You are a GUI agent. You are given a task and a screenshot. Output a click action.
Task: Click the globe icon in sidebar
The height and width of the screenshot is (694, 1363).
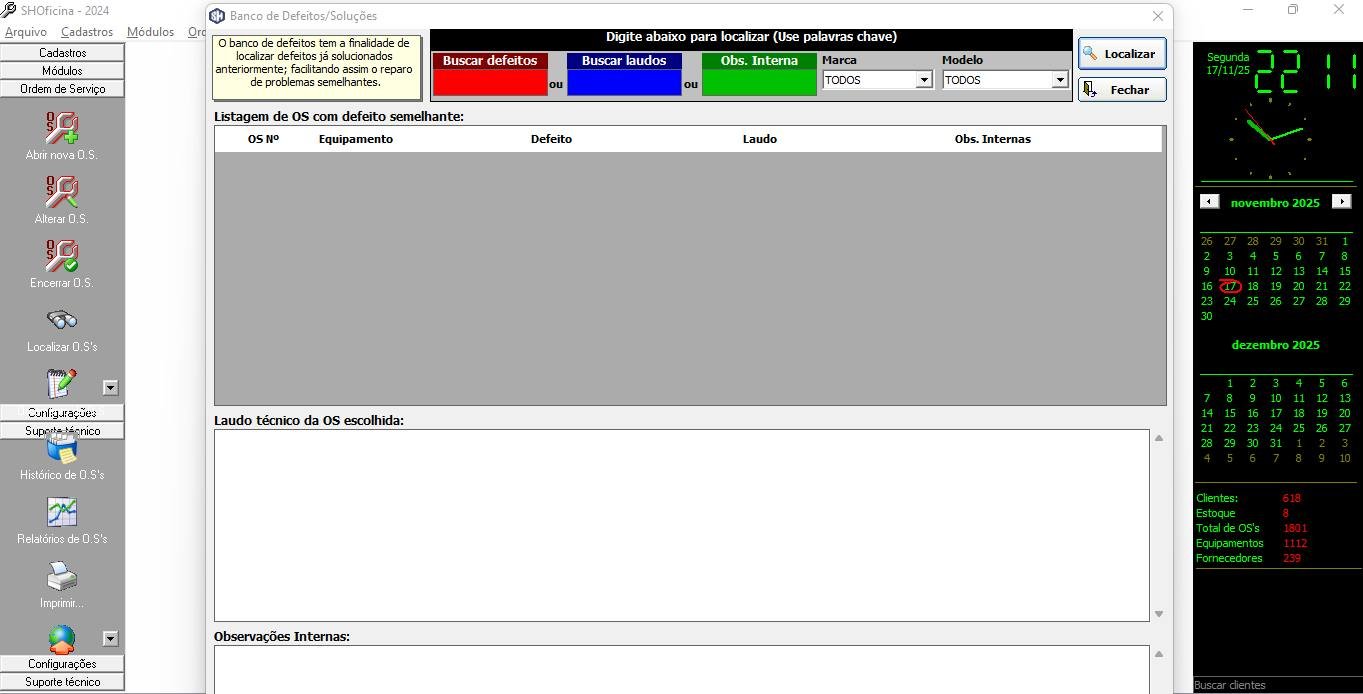point(62,638)
